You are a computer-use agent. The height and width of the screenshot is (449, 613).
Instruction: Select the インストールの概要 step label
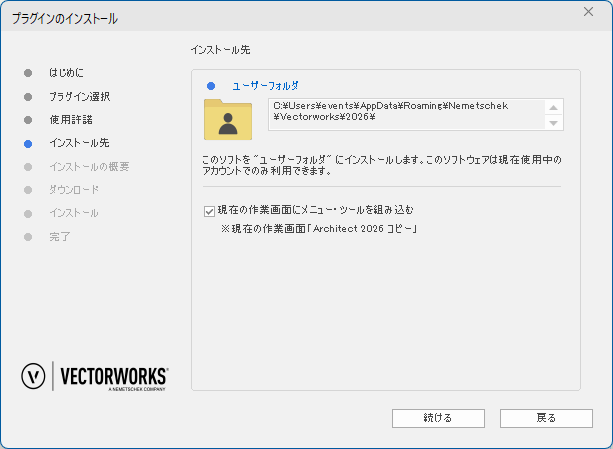pyautogui.click(x=89, y=166)
